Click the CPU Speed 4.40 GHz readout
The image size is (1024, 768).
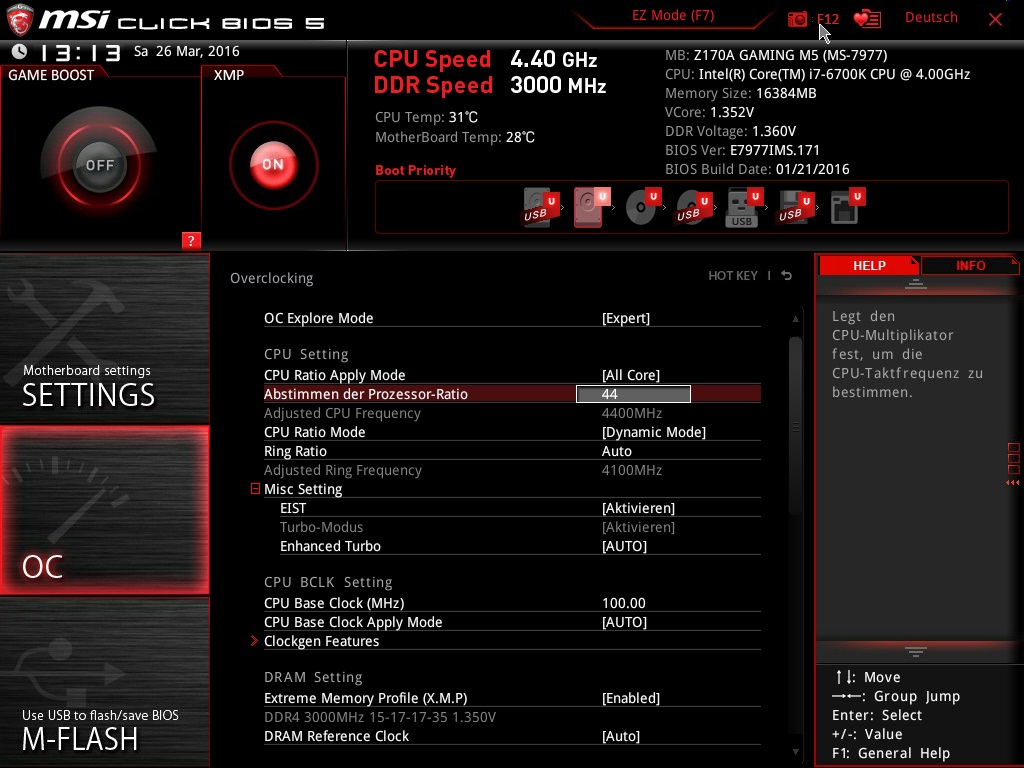[x=485, y=59]
